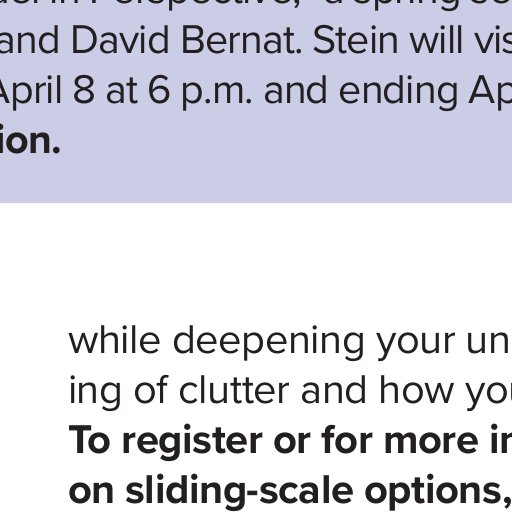
Task: Click the word "clutter"
Action: click(234, 390)
